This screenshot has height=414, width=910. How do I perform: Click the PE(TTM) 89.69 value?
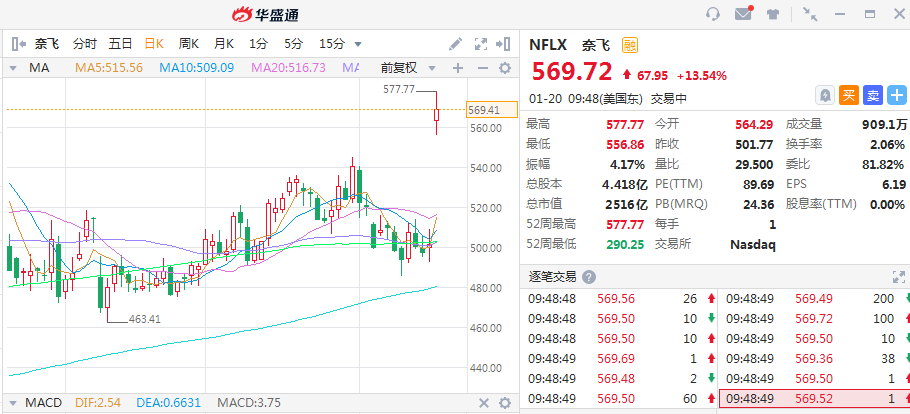tap(759, 184)
